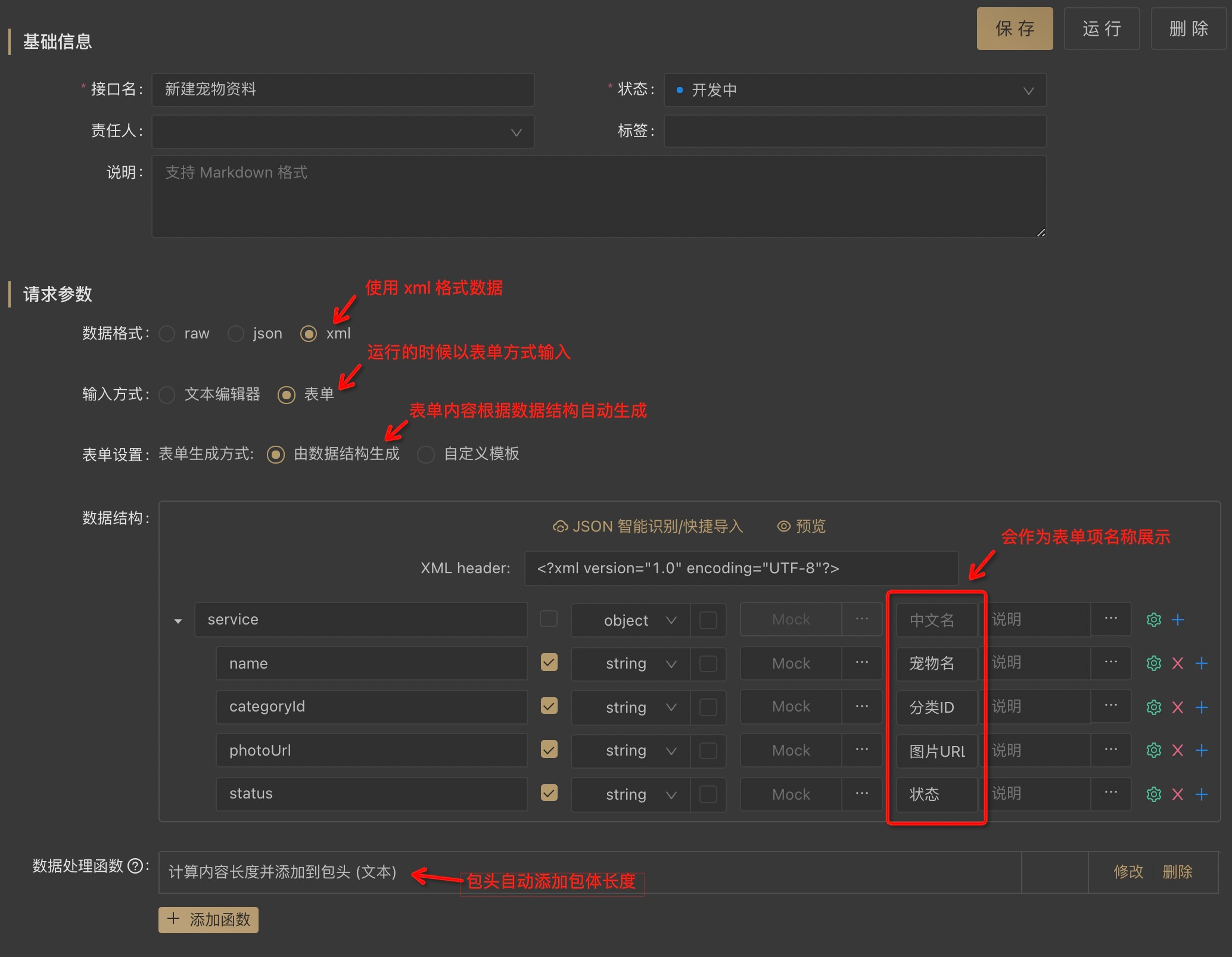Open the status dropdown showing 开发中
This screenshot has width=1232, height=957.
point(854,91)
